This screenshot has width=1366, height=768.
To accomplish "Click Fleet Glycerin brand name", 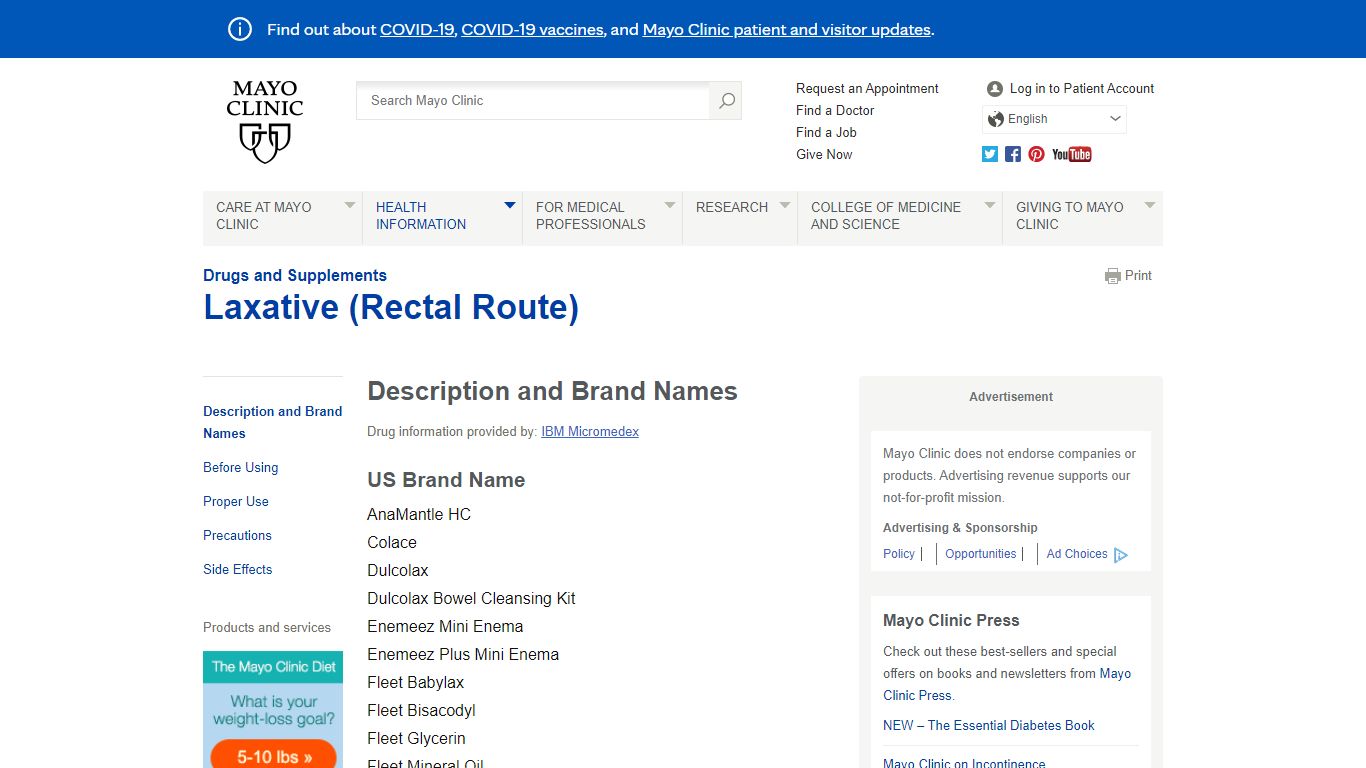I will [x=416, y=739].
